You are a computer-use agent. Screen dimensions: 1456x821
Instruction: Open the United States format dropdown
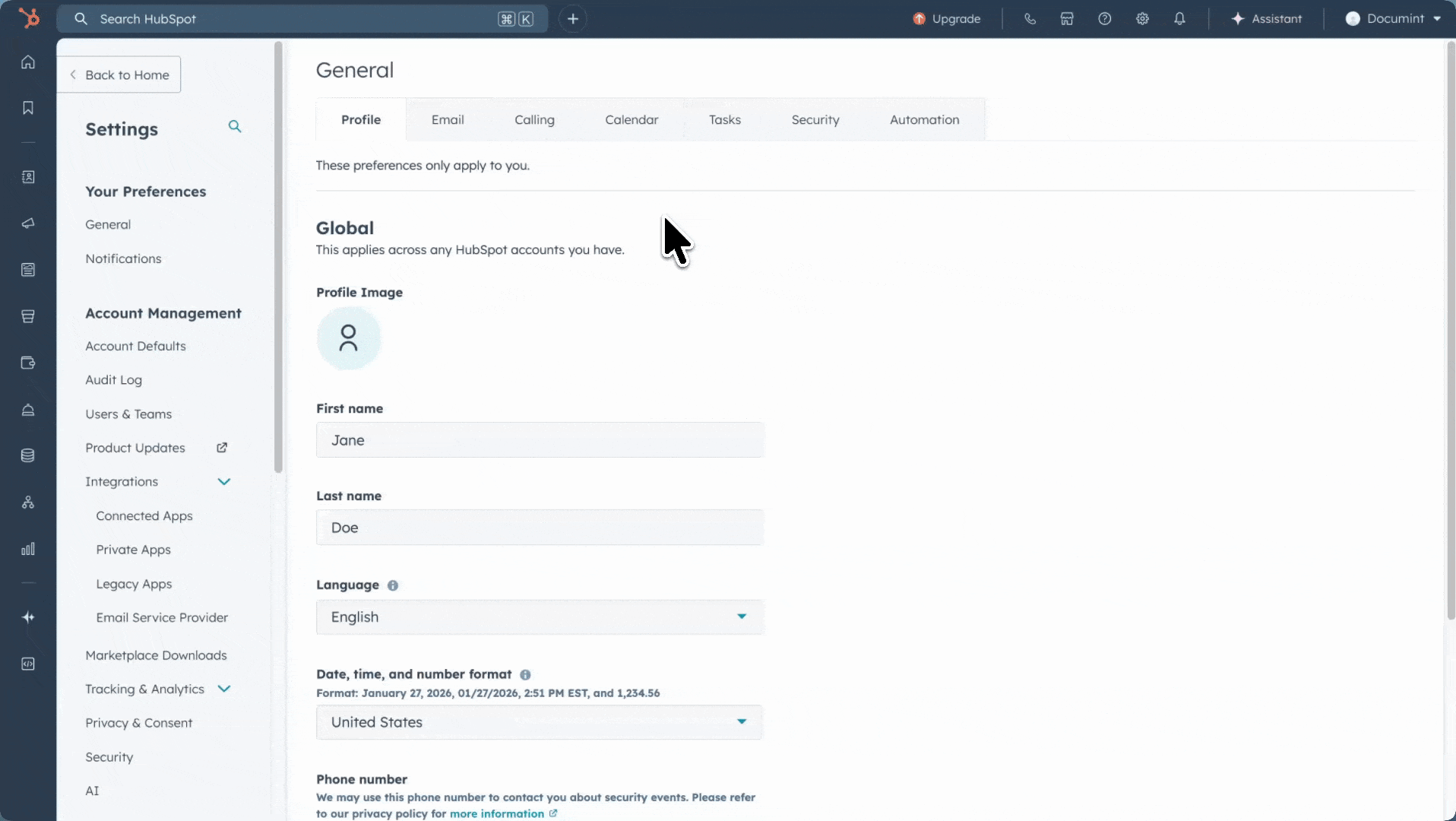pos(540,722)
